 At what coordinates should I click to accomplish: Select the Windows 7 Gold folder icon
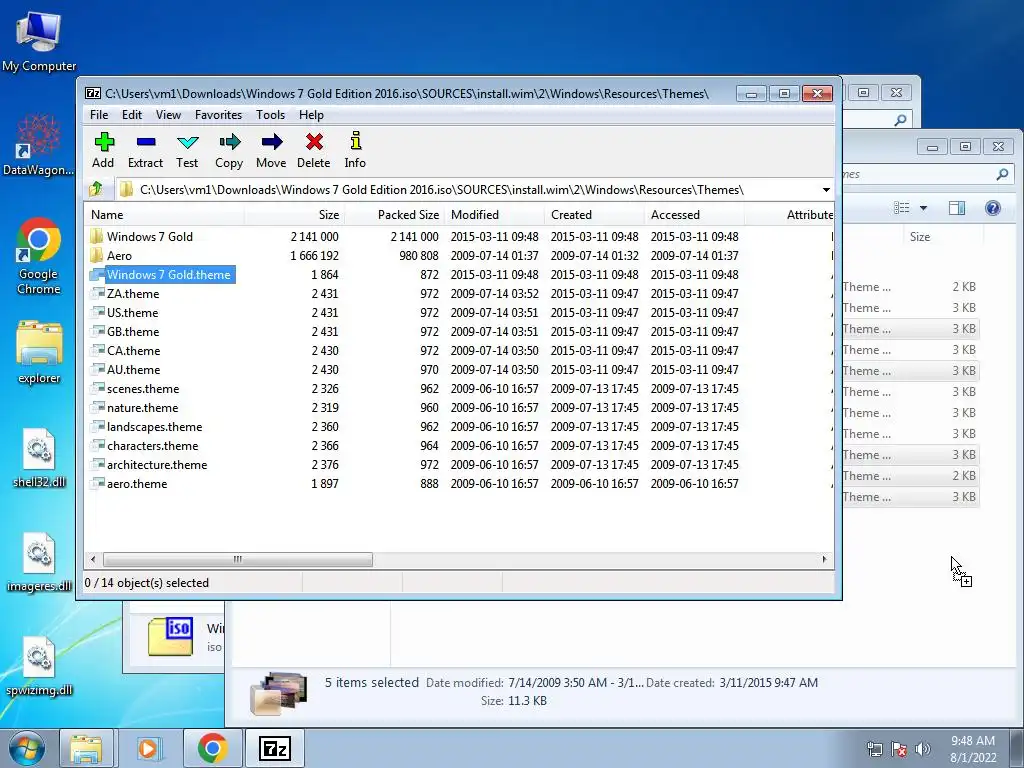(97, 236)
